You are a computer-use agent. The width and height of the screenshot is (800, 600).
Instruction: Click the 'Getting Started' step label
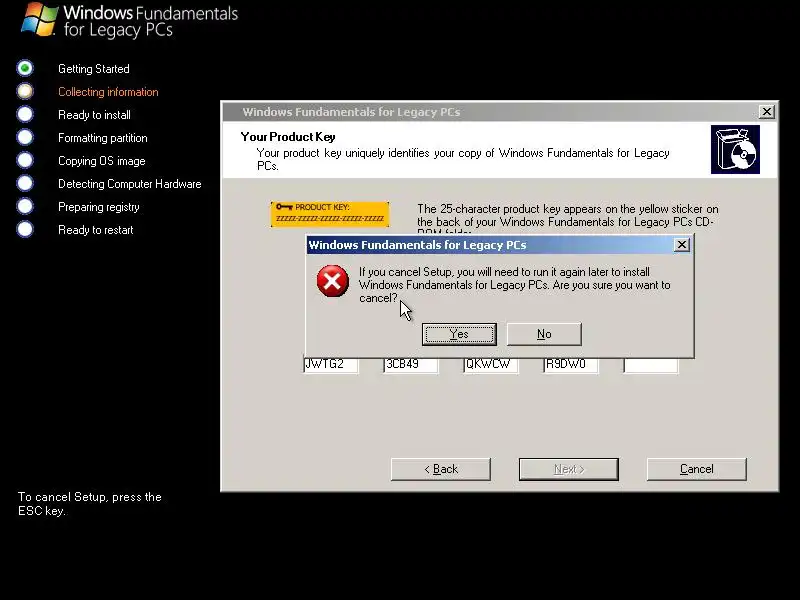(94, 69)
